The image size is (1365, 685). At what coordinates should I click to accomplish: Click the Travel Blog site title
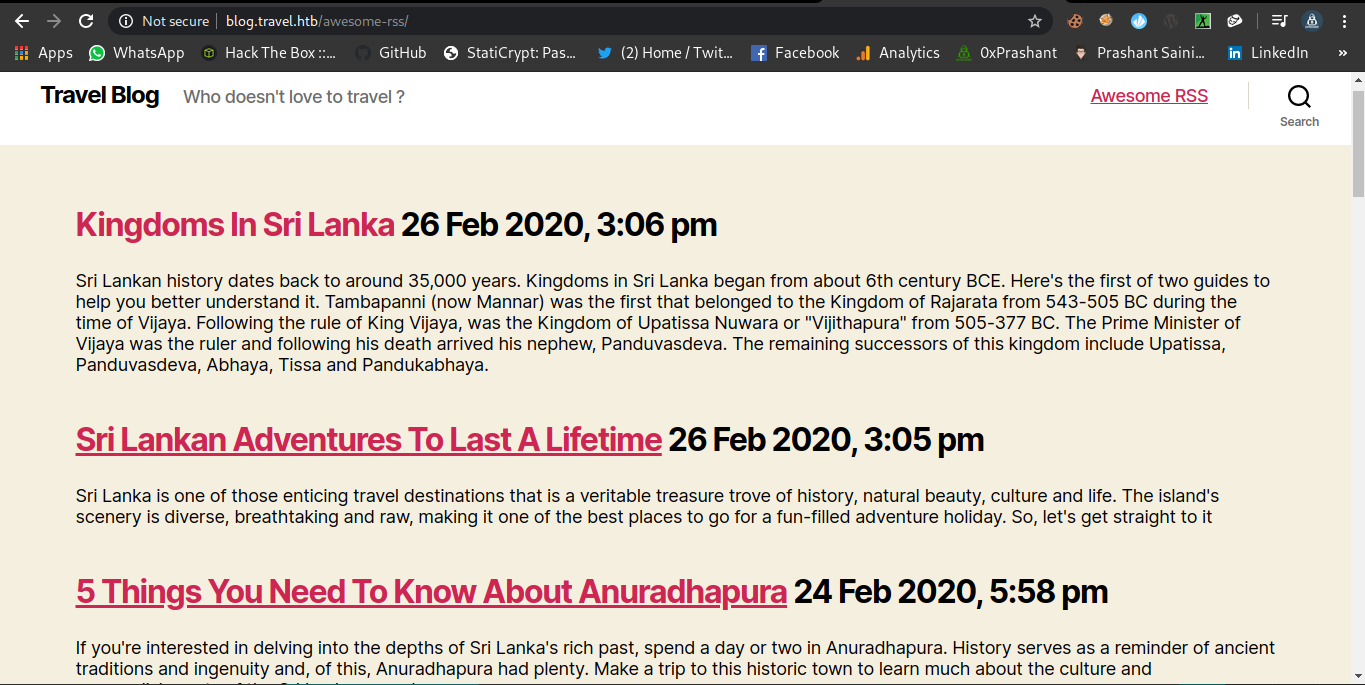pos(100,96)
